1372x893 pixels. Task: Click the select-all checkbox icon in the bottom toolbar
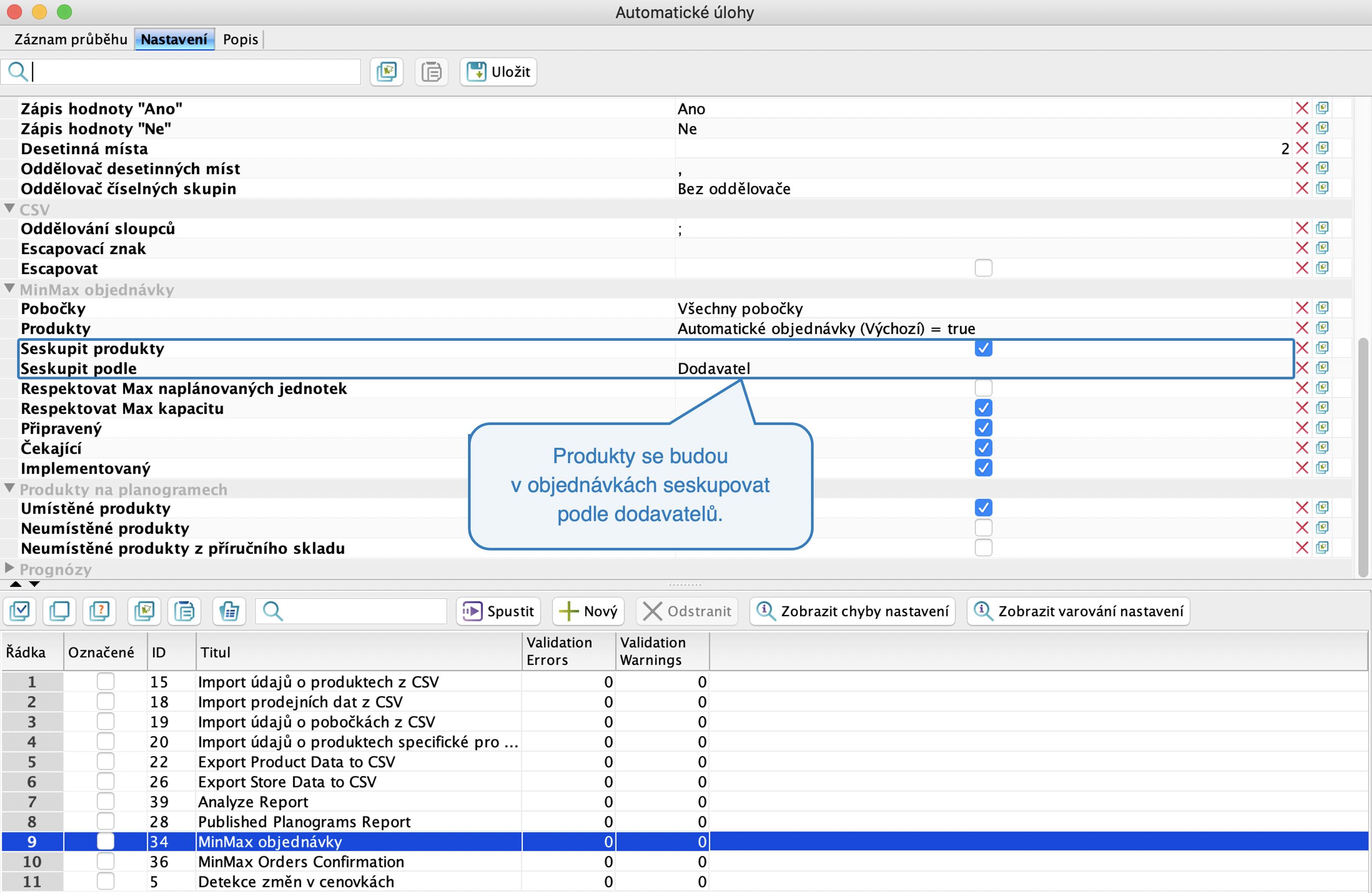[20, 611]
